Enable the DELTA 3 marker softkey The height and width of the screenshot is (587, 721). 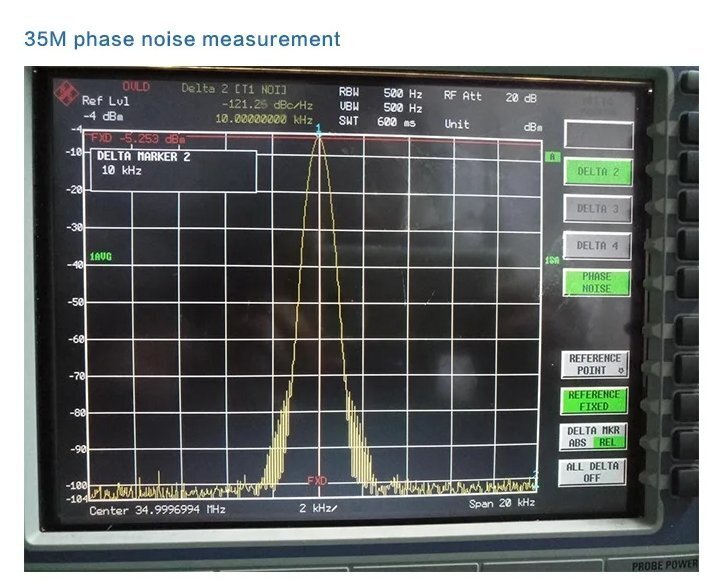[598, 209]
